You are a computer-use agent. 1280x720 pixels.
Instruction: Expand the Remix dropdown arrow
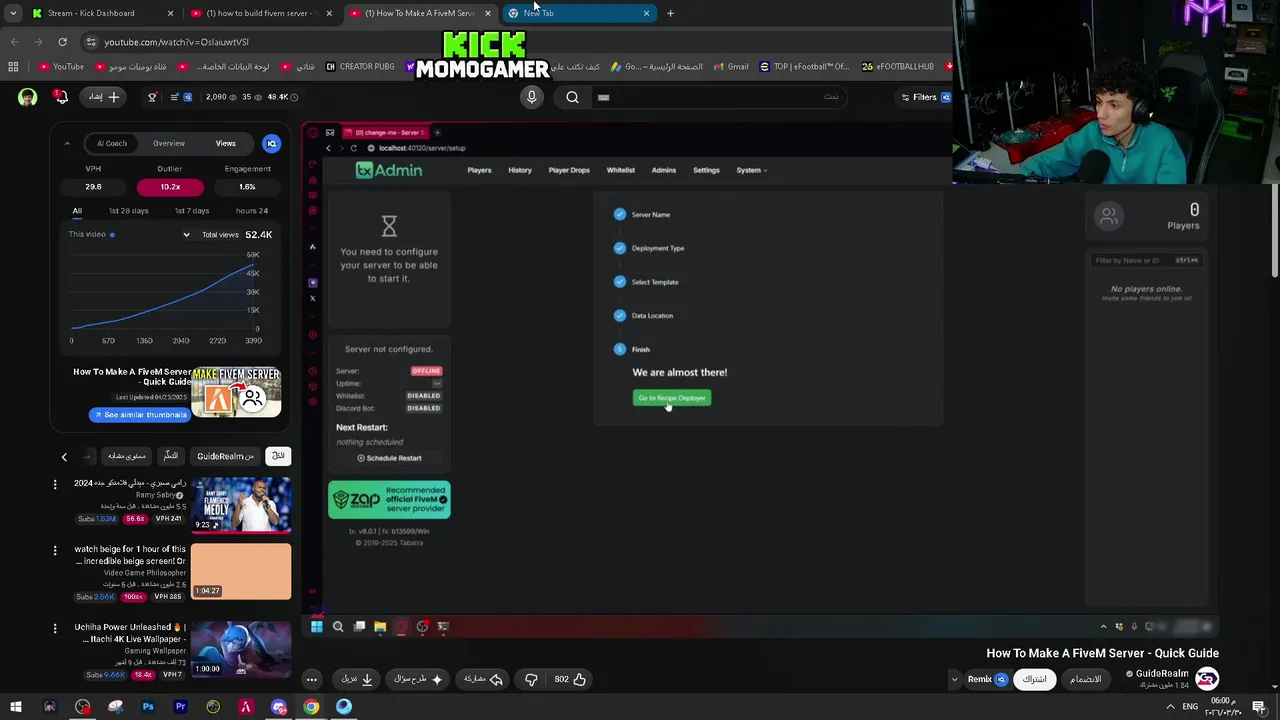click(x=954, y=679)
